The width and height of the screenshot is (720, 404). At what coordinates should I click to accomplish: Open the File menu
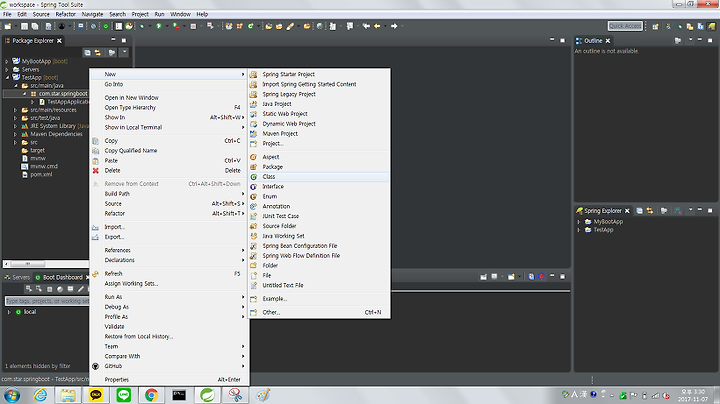pos(7,14)
